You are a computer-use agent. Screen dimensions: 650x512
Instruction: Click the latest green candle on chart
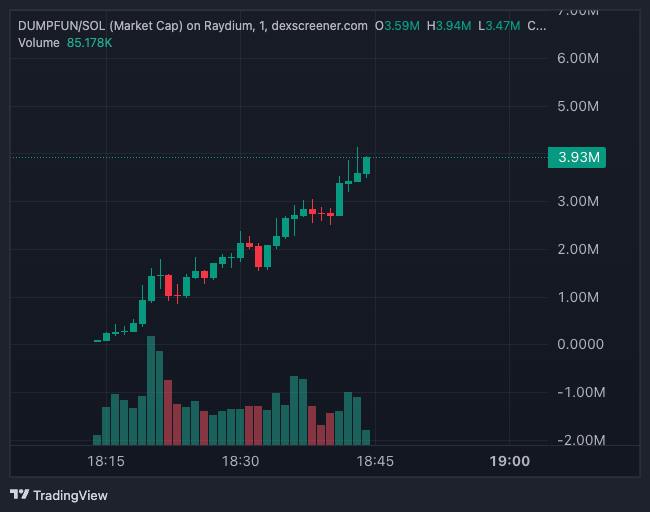click(x=367, y=166)
